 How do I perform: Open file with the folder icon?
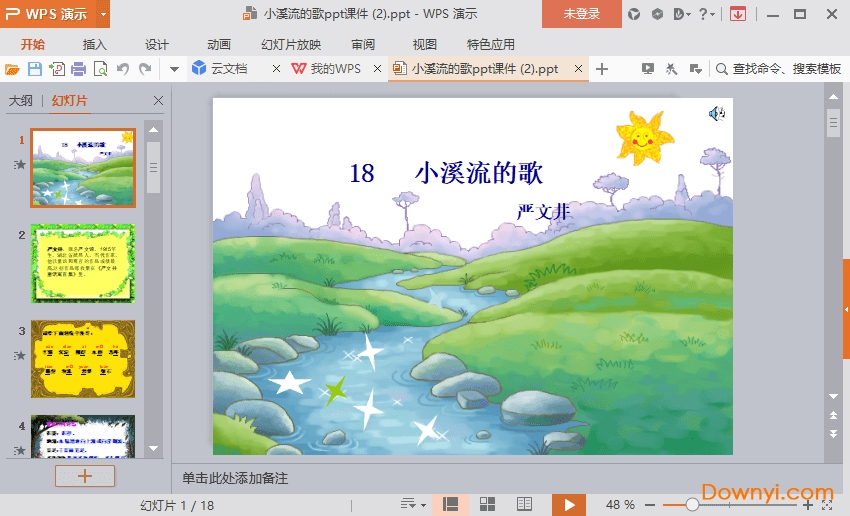[12, 69]
